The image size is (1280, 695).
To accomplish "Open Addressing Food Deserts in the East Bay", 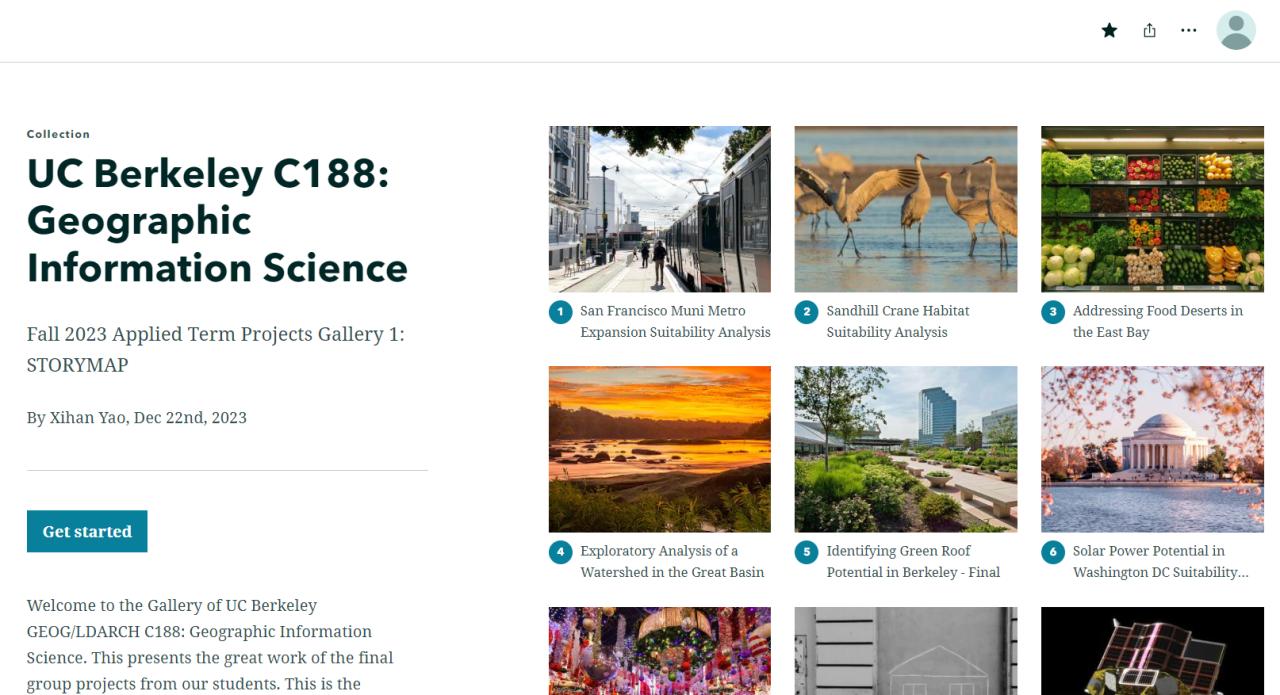I will point(1157,321).
